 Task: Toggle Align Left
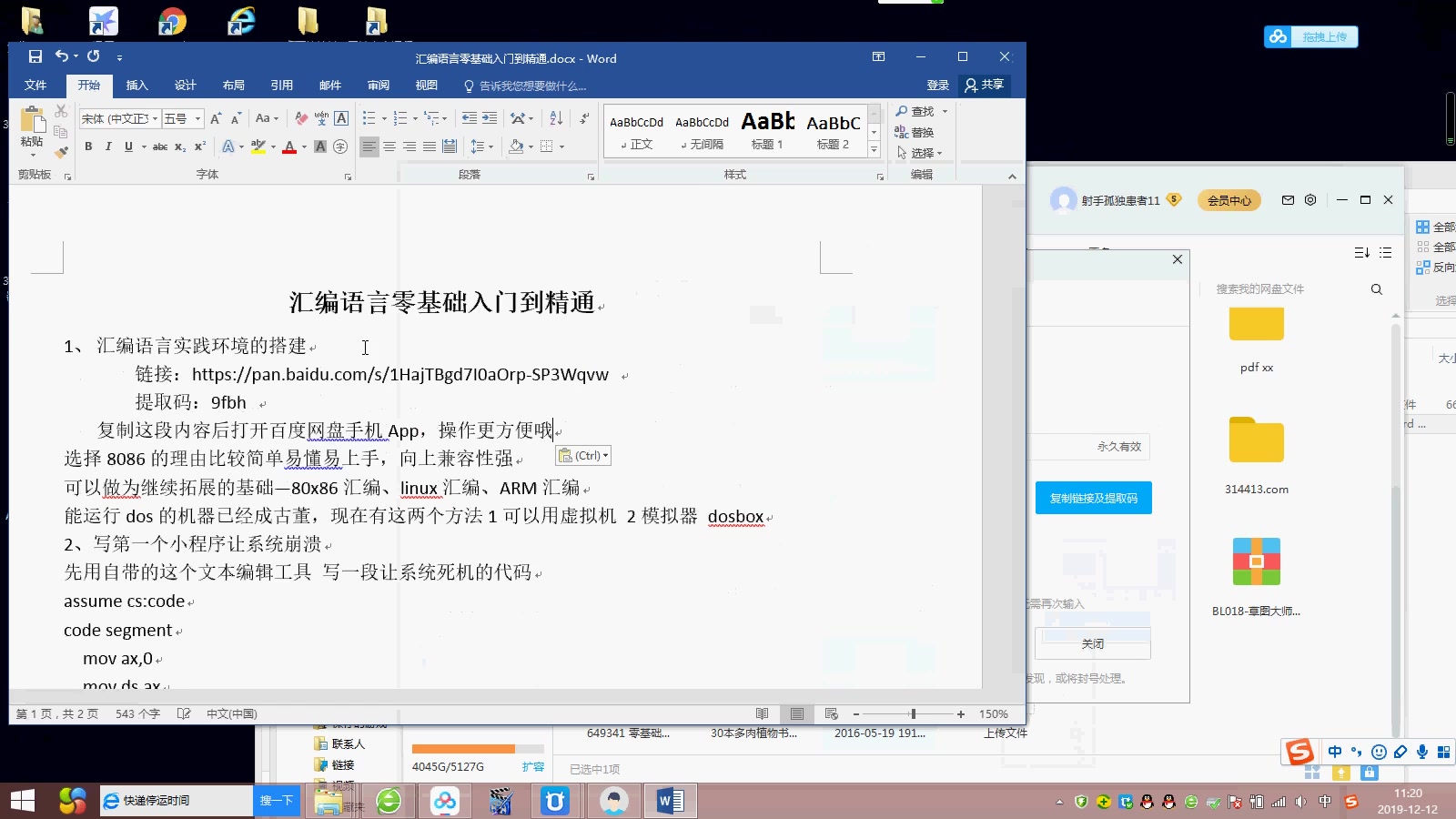[369, 147]
